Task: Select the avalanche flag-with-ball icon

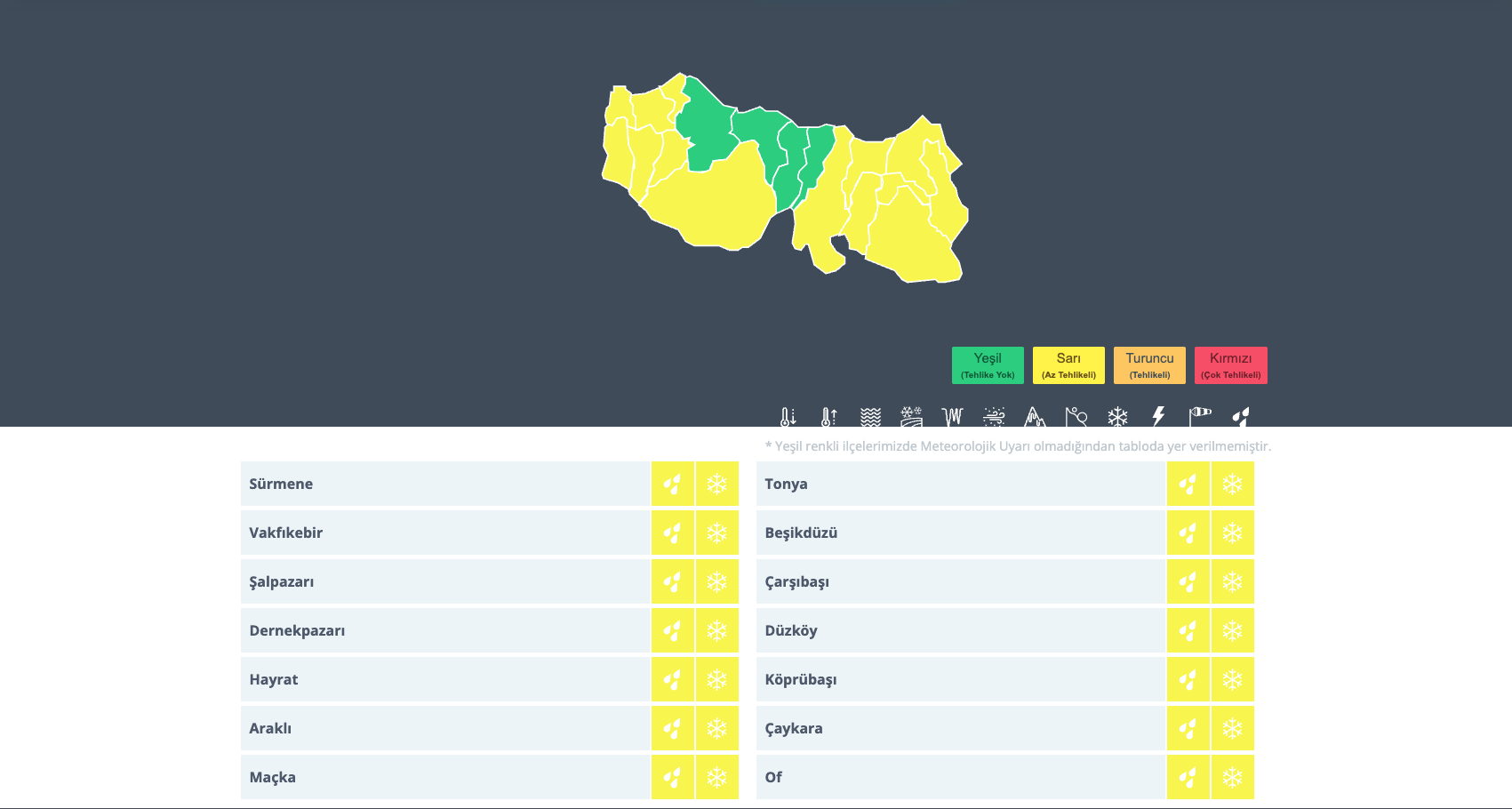Action: point(1076,417)
